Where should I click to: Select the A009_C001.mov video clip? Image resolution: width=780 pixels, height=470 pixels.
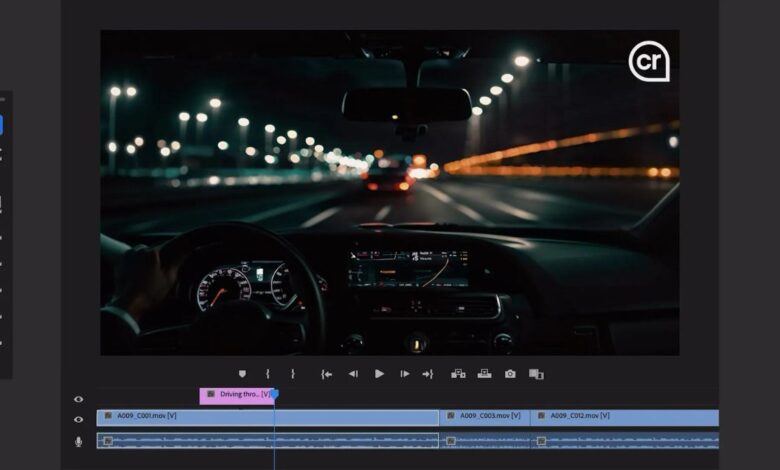point(268,418)
